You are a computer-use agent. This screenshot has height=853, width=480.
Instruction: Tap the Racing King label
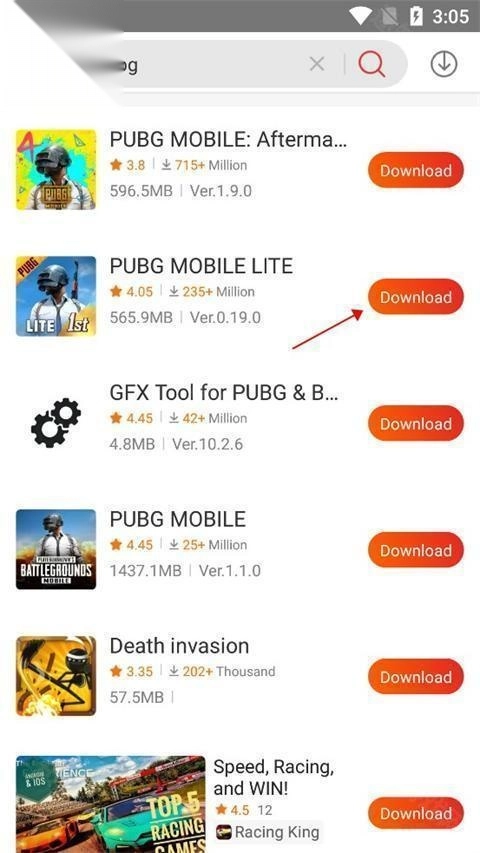[276, 832]
